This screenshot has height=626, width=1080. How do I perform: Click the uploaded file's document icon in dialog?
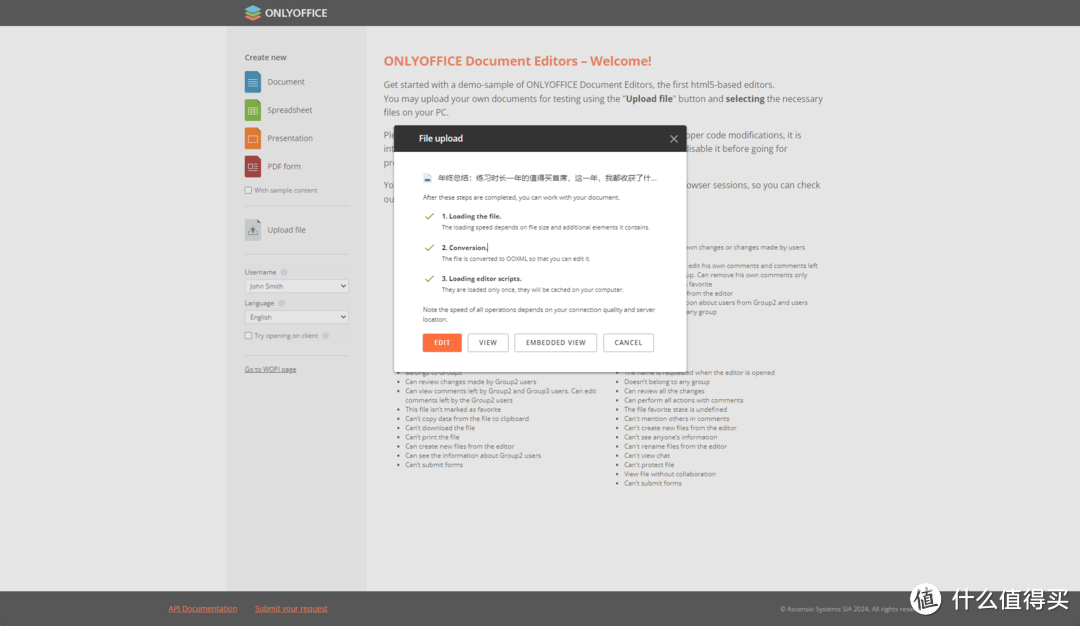click(x=428, y=178)
